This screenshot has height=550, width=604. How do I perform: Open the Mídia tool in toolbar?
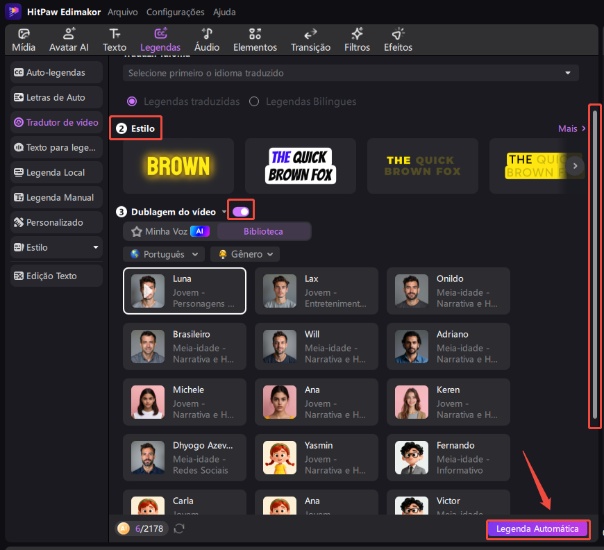24,40
